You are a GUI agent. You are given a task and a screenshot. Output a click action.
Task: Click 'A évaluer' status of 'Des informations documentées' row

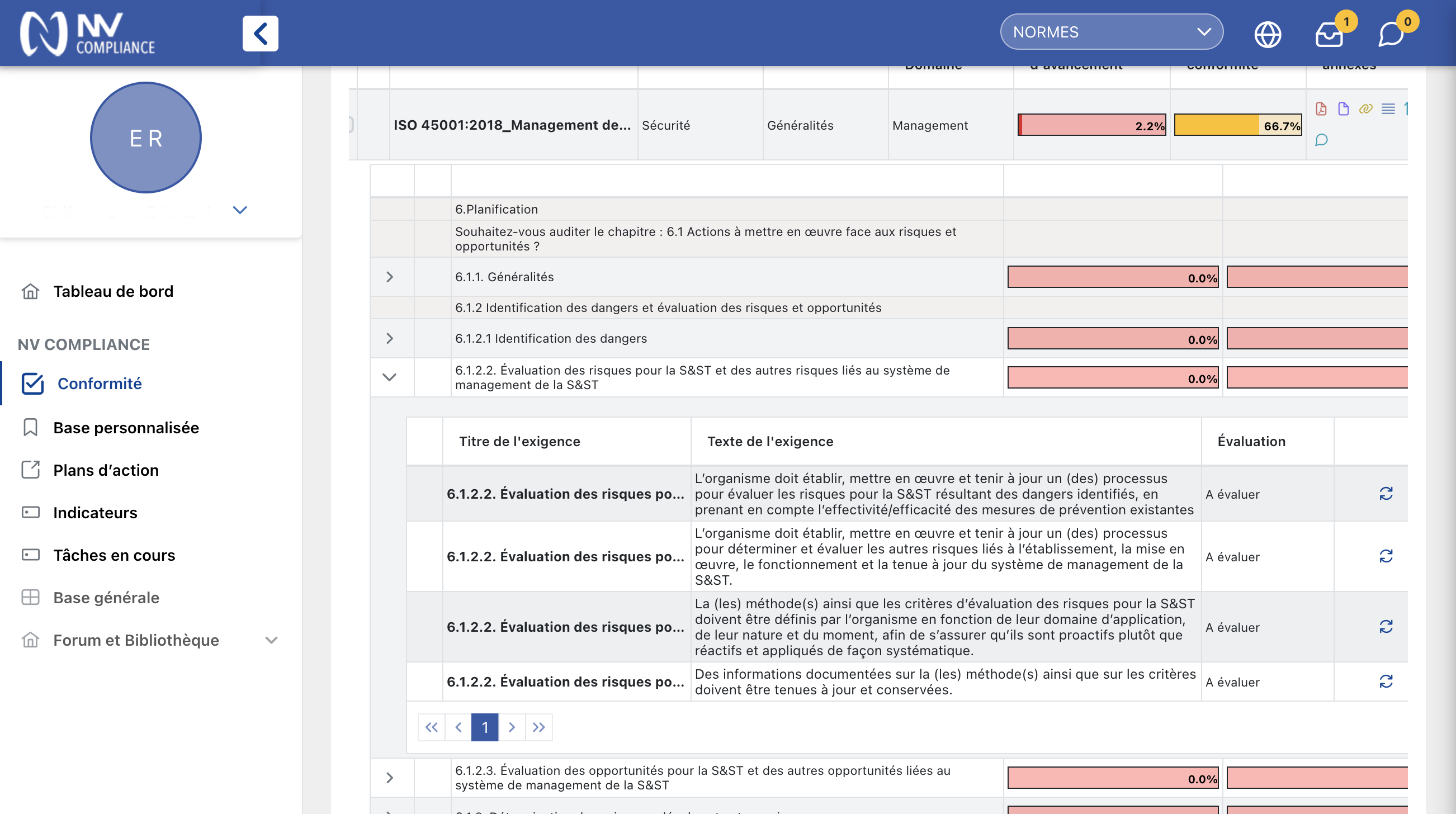(x=1232, y=682)
